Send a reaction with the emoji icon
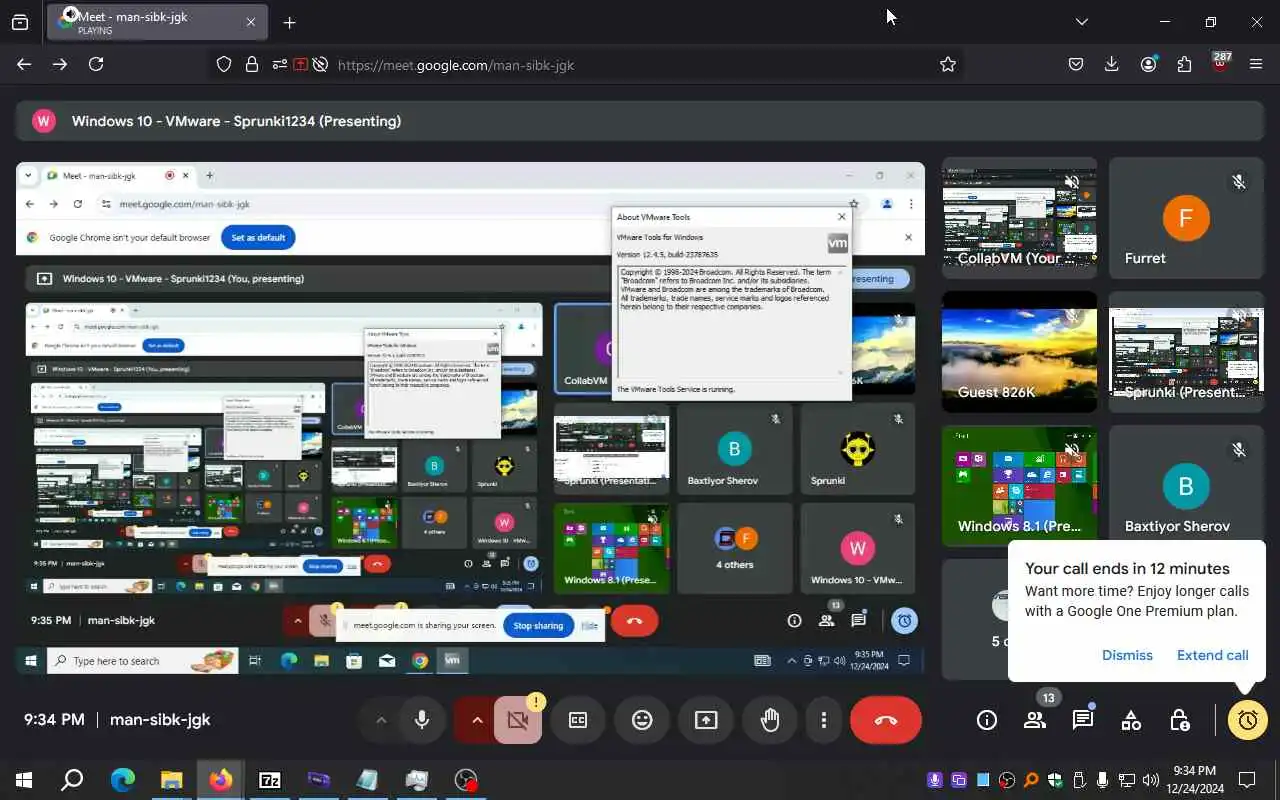Screen dimensions: 1280x800 pyautogui.click(x=642, y=720)
